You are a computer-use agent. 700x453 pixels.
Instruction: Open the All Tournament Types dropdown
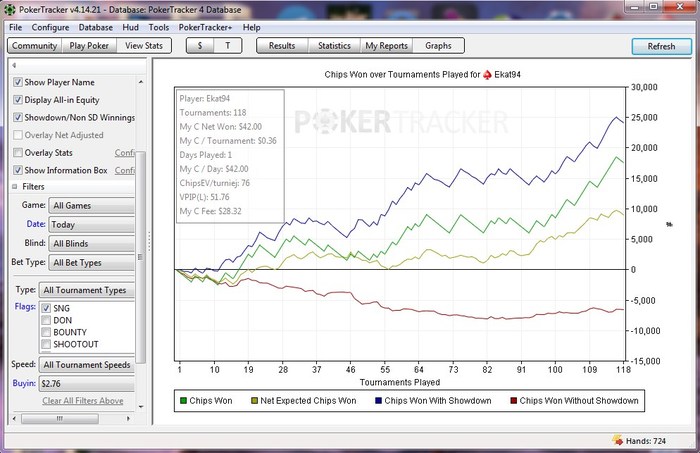[87, 290]
